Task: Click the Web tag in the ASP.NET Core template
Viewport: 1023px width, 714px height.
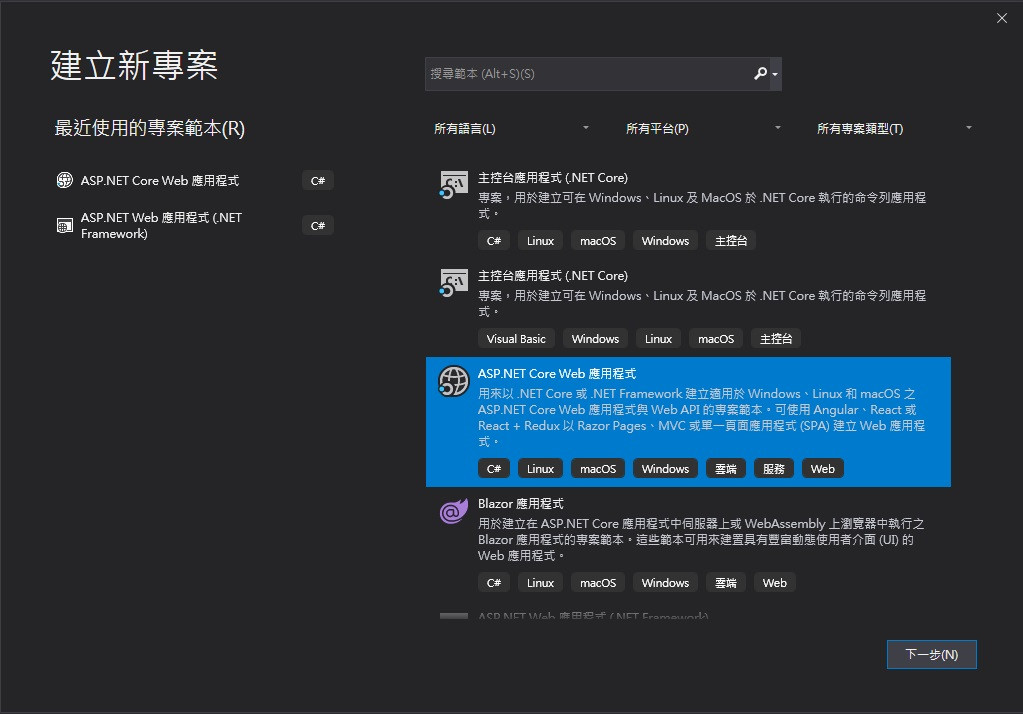Action: 823,469
